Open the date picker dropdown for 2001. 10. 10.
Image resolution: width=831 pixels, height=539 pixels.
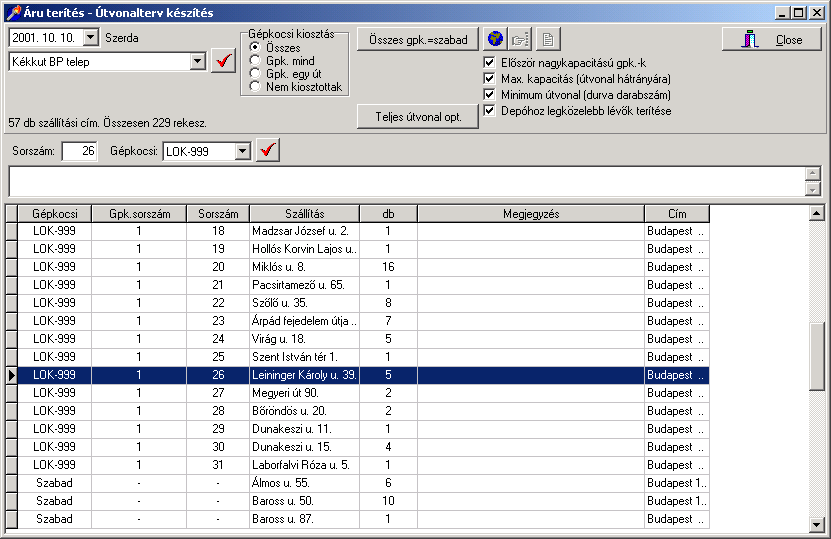pyautogui.click(x=91, y=38)
